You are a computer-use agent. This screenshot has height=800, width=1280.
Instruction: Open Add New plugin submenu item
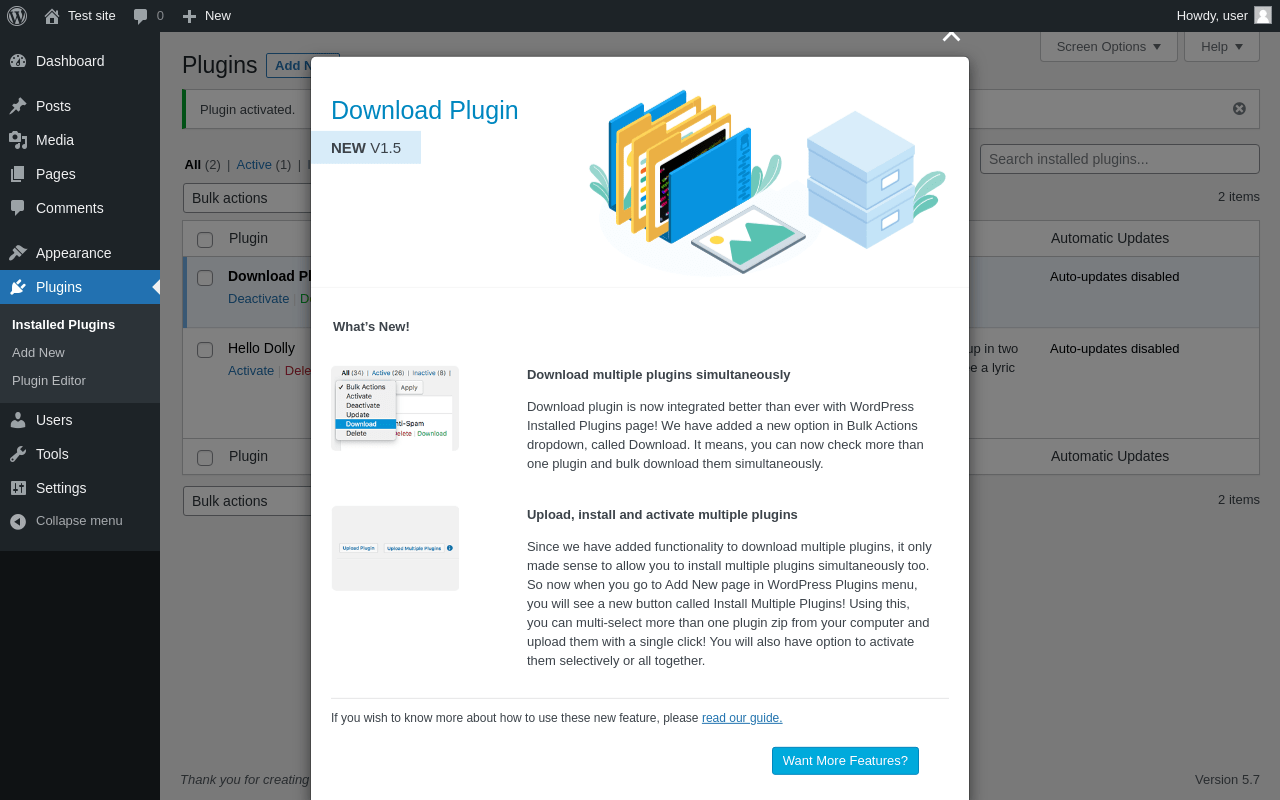tap(38, 353)
